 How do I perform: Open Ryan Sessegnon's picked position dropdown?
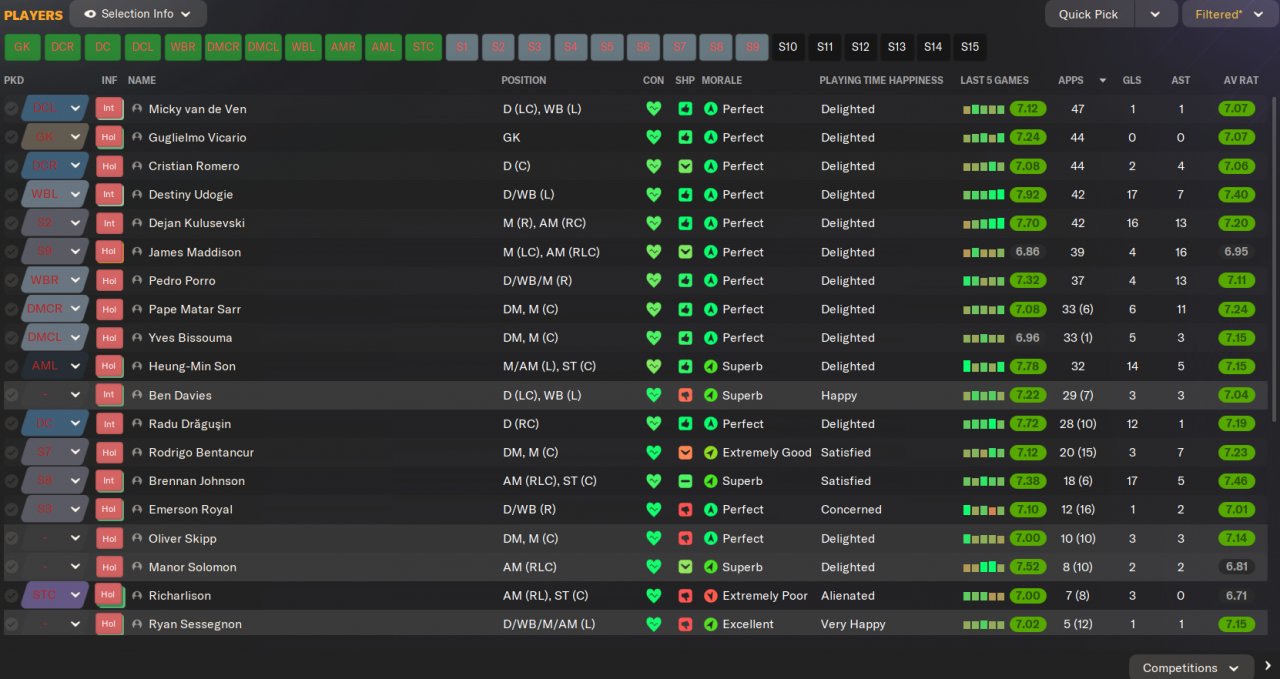[75, 624]
